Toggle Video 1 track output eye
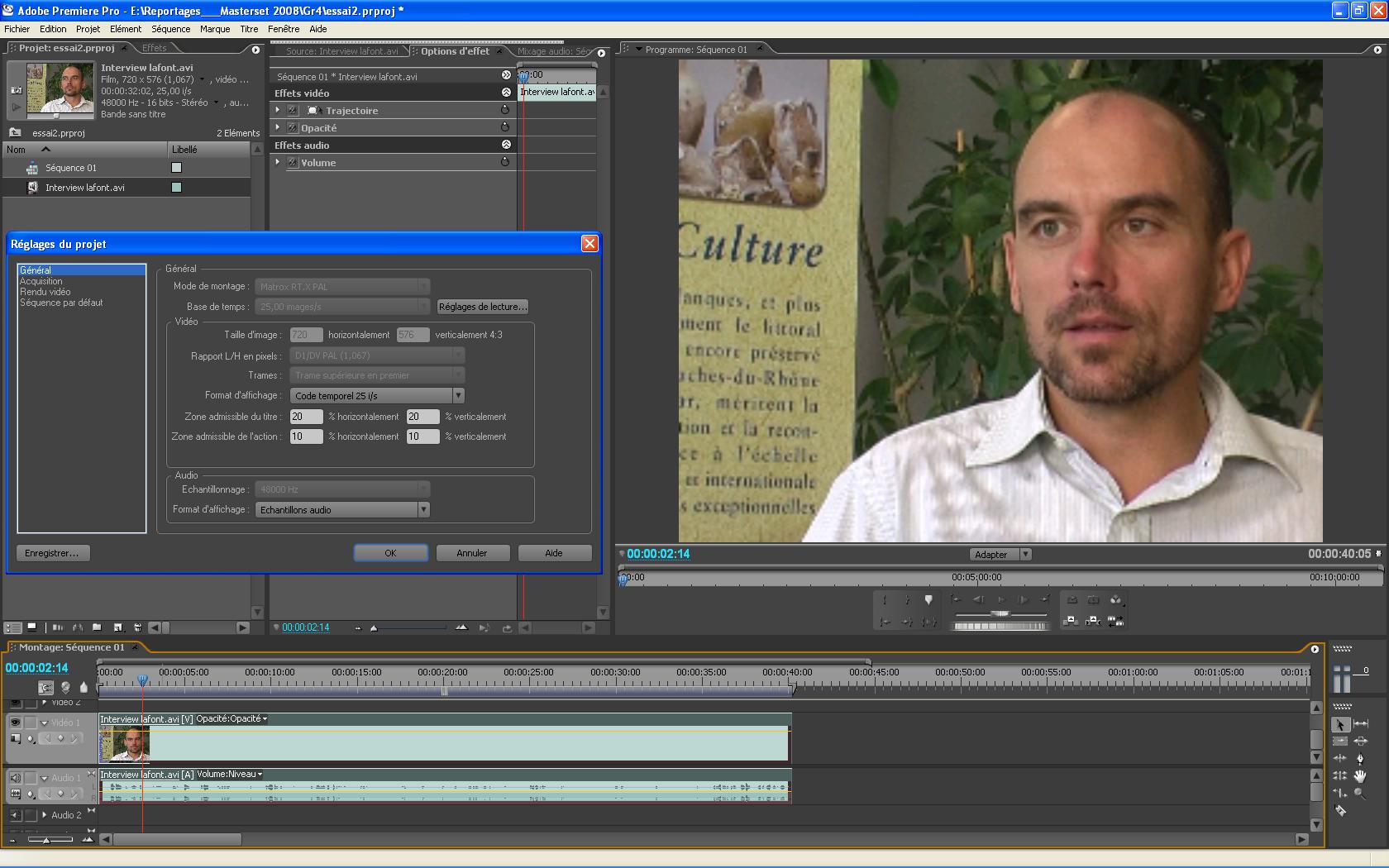The height and width of the screenshot is (868, 1389). pyautogui.click(x=15, y=723)
